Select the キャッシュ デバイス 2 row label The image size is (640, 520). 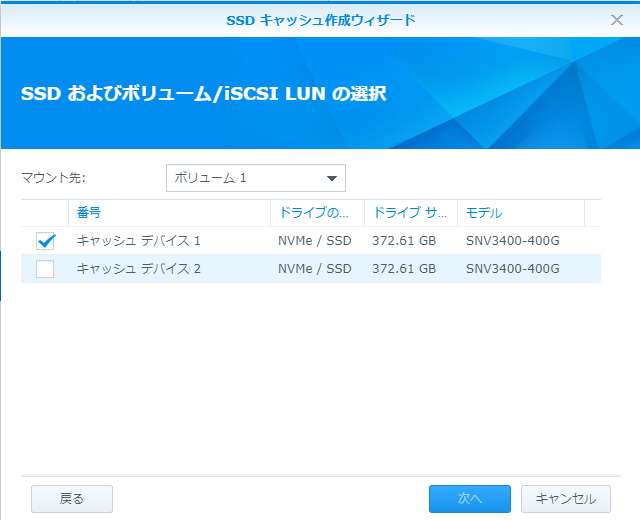pyautogui.click(x=138, y=269)
